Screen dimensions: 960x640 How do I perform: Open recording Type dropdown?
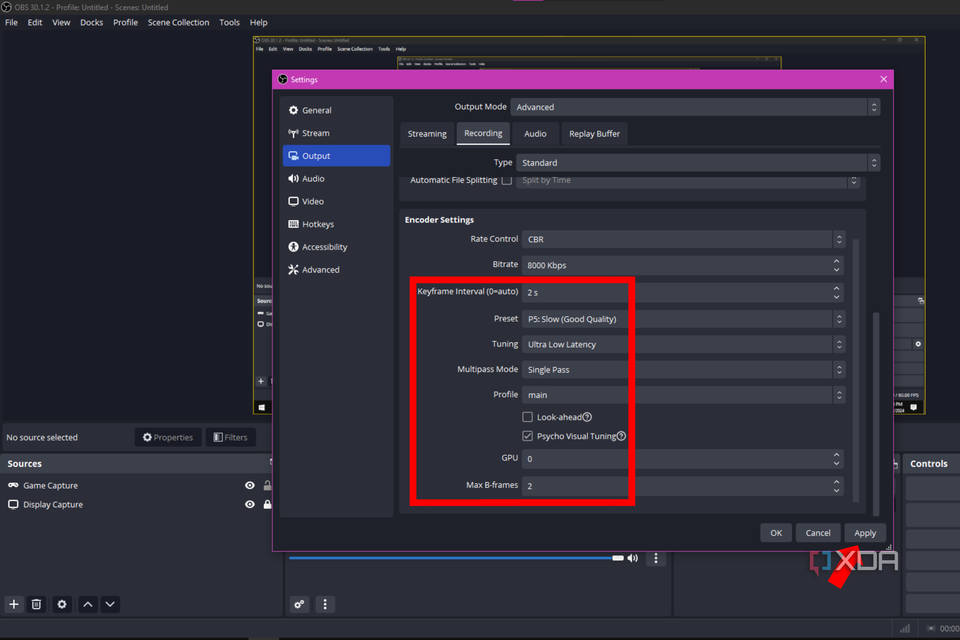(698, 162)
